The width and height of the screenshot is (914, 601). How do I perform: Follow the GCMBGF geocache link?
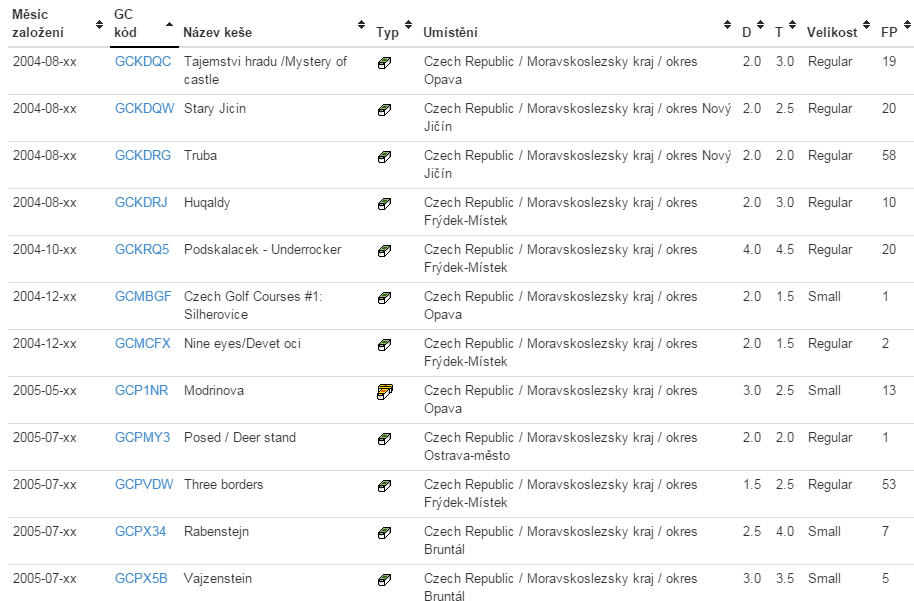143,297
